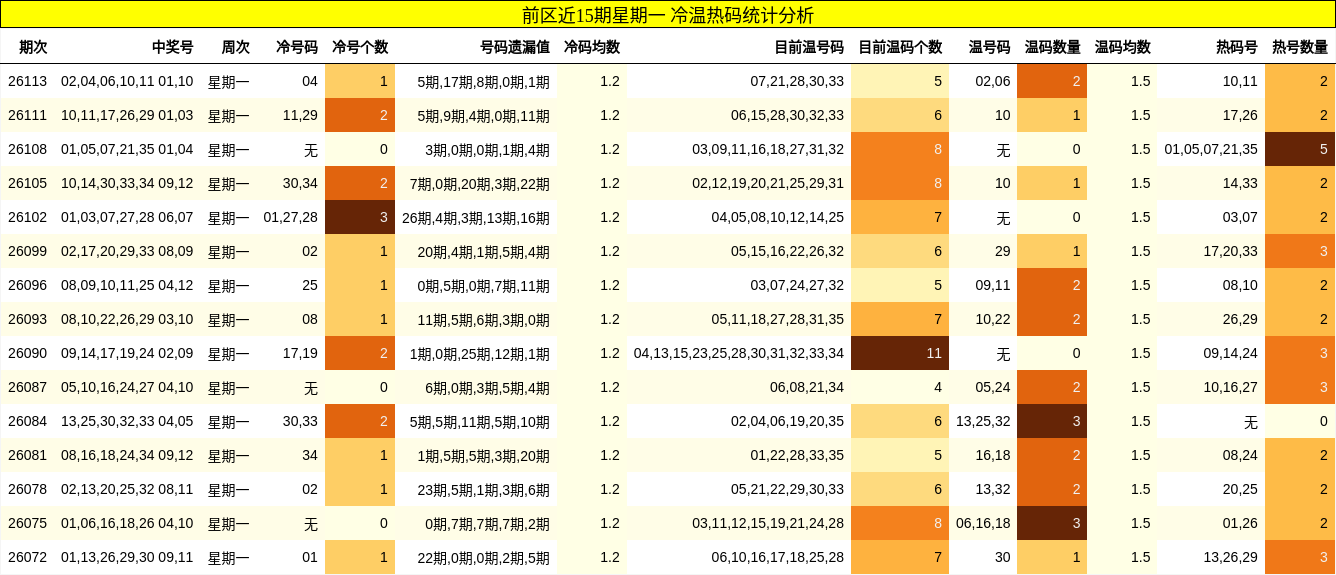
Task: Click omission values 26期,4期,3期,13期,16期
Action: click(476, 218)
